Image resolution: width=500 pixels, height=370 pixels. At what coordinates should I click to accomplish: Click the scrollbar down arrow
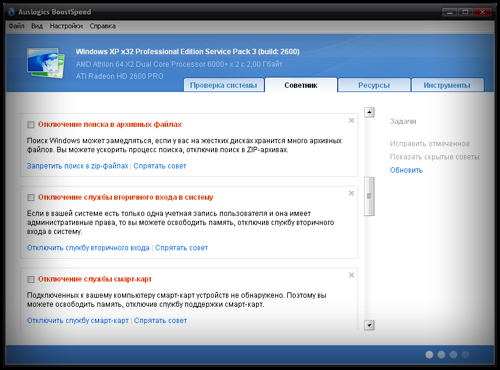369,325
